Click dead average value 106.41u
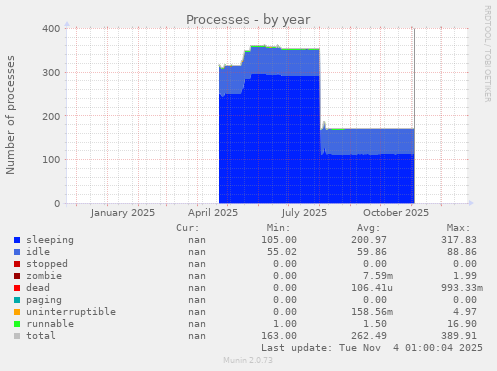The width and height of the screenshot is (497, 371). coord(372,288)
